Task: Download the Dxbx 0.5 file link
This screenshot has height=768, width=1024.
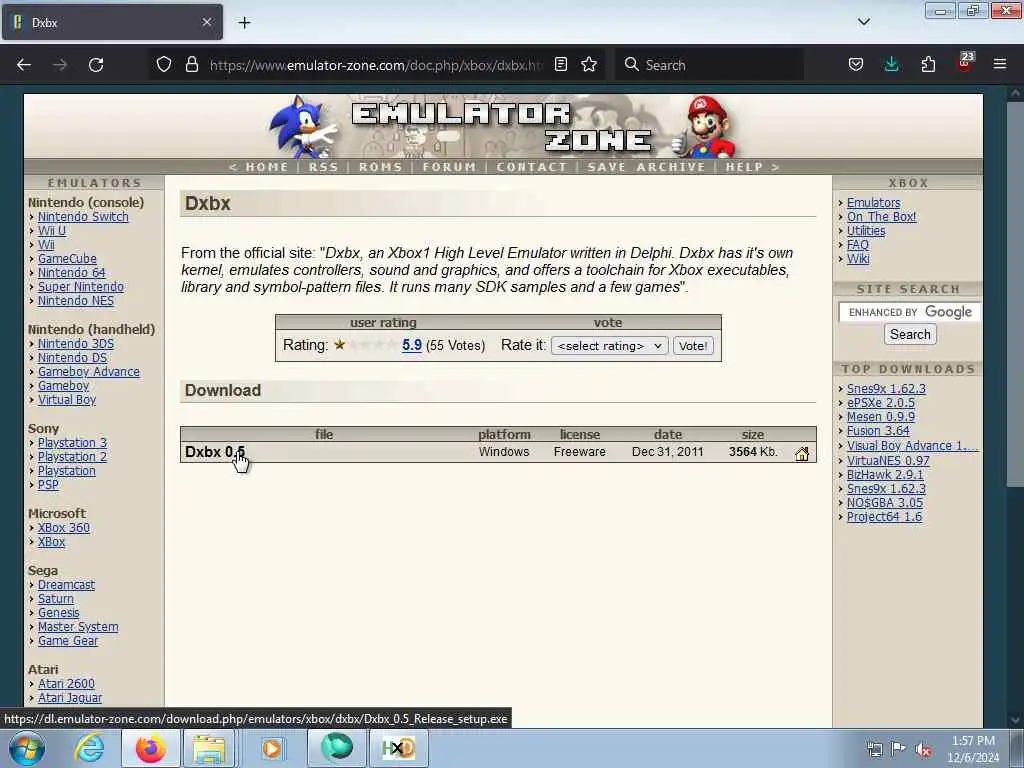Action: (x=215, y=452)
